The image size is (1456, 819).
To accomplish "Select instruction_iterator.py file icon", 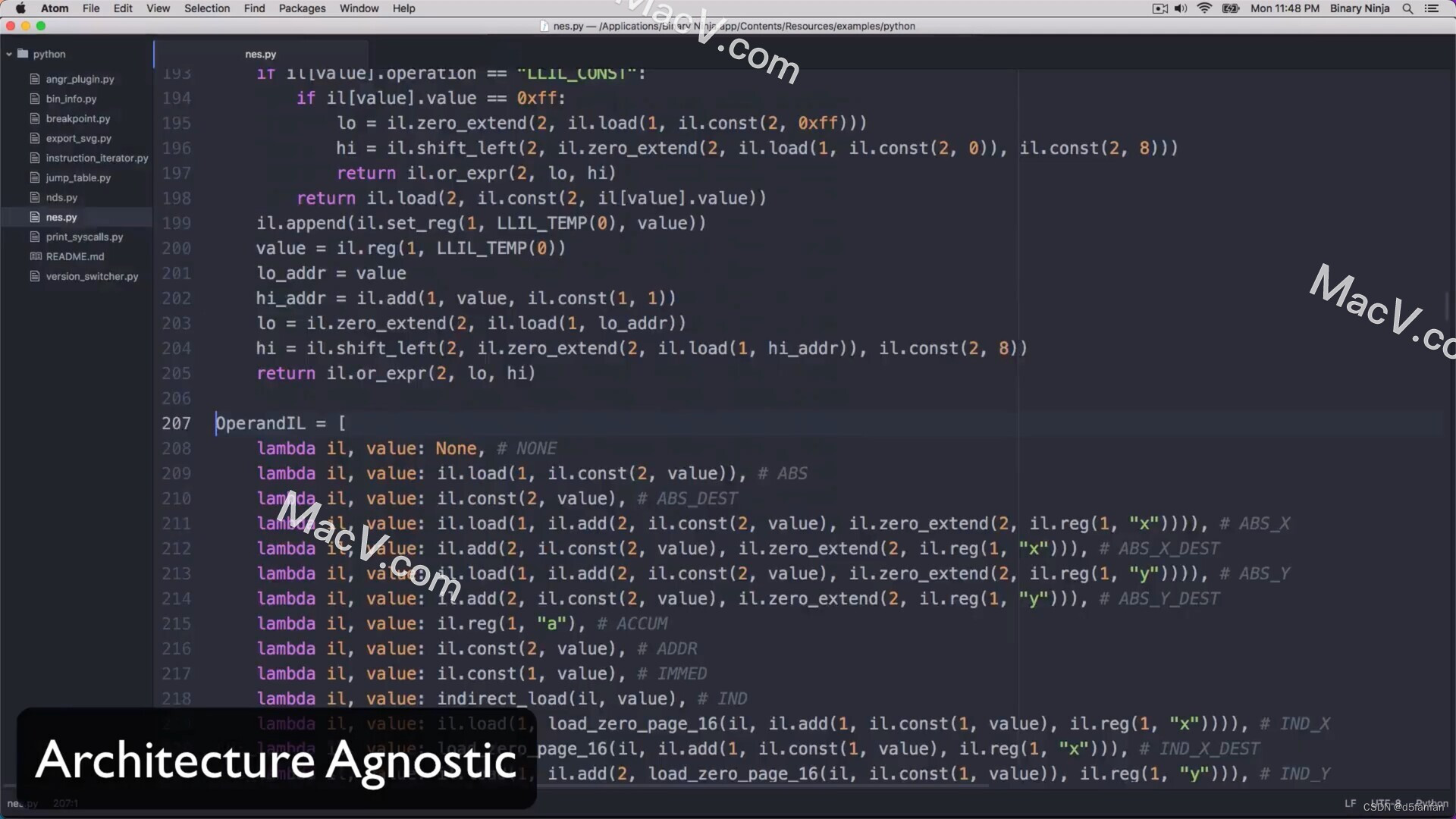I will (x=35, y=158).
